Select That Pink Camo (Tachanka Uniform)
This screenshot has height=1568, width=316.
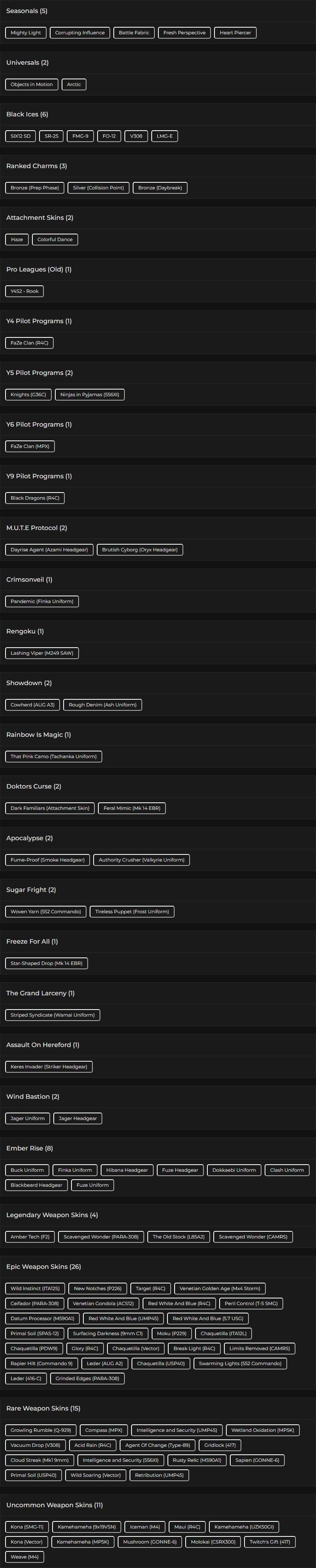point(54,757)
